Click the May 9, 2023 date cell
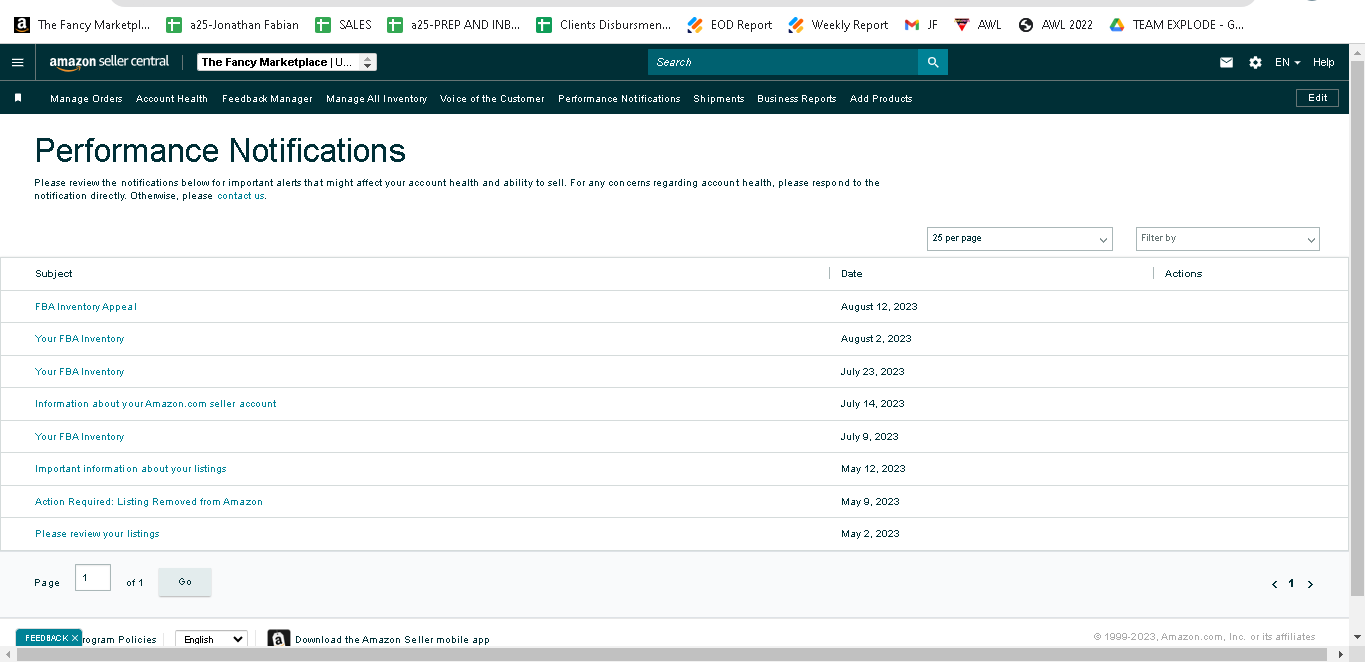1365x662 pixels. pos(870,502)
